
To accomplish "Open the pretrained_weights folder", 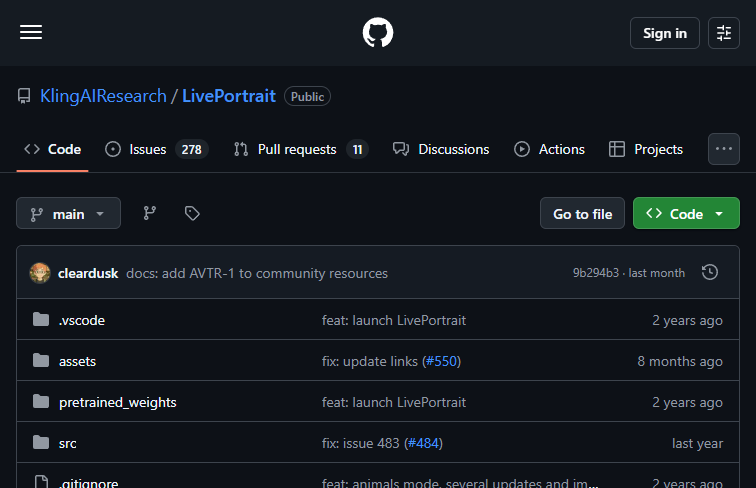I will 118,402.
